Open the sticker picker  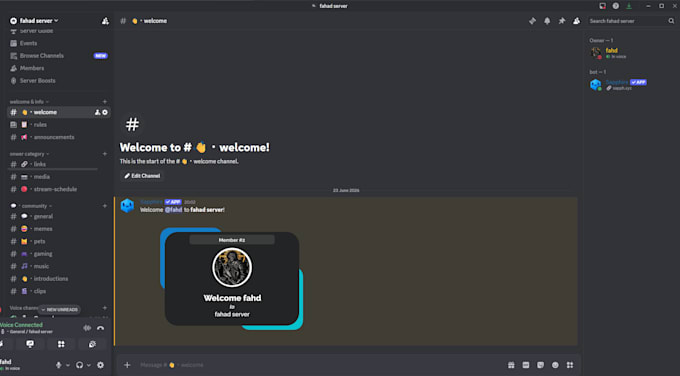(x=540, y=365)
